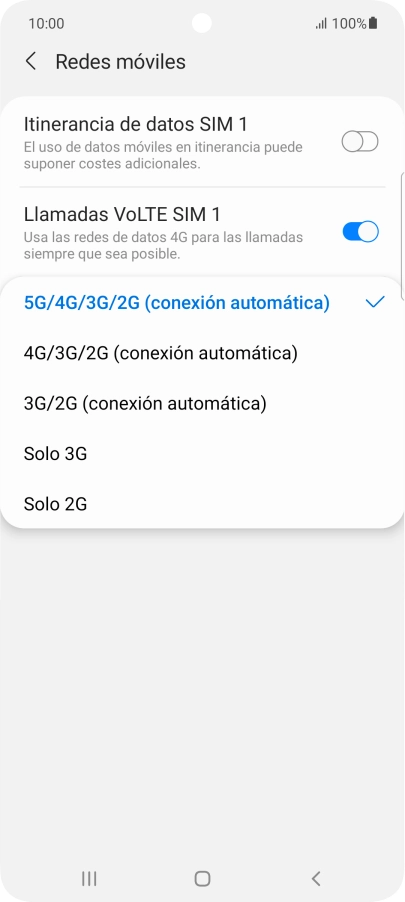Open the Itinerancia de datos SIM 1 text
405x902 pixels.
136,124
